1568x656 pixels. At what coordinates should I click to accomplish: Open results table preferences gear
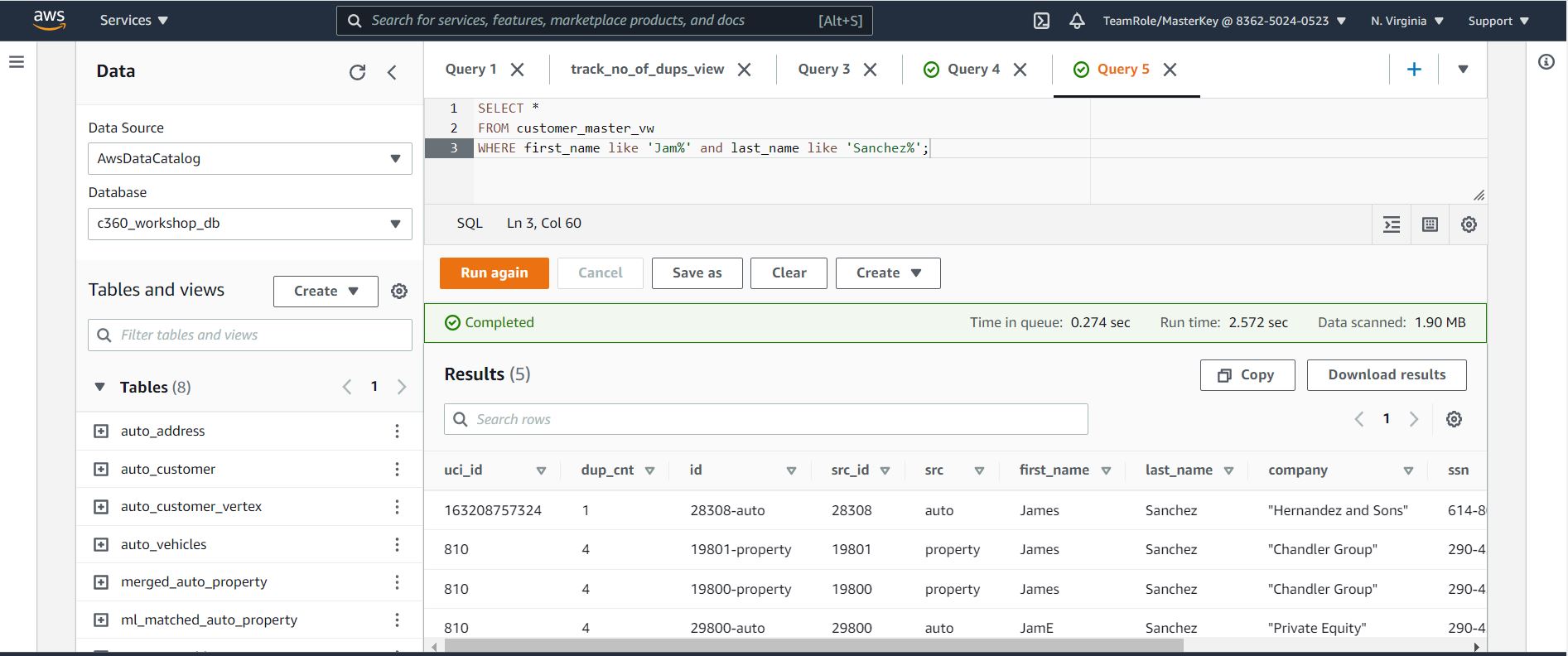(1454, 419)
